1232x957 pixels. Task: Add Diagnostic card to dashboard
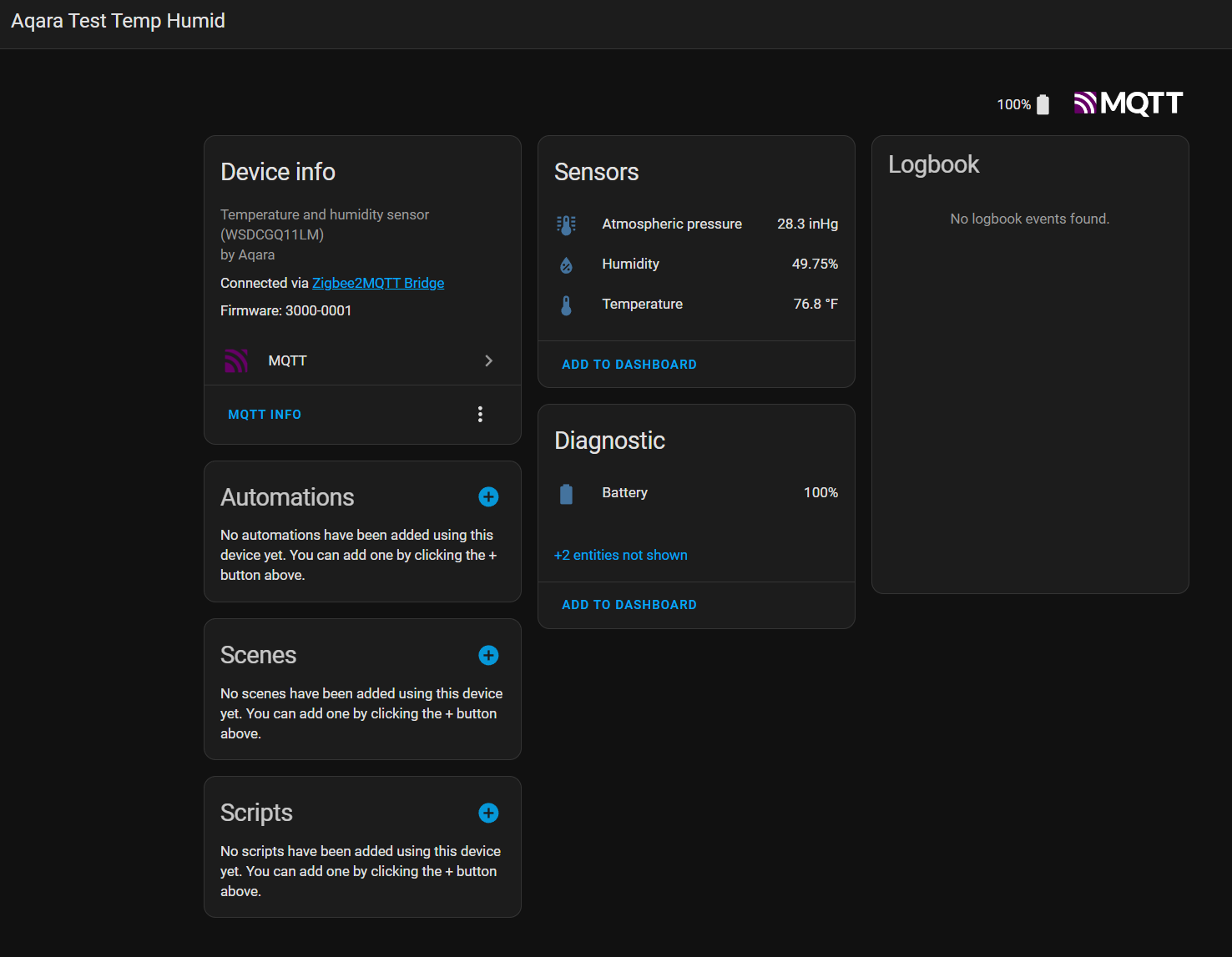[629, 605]
